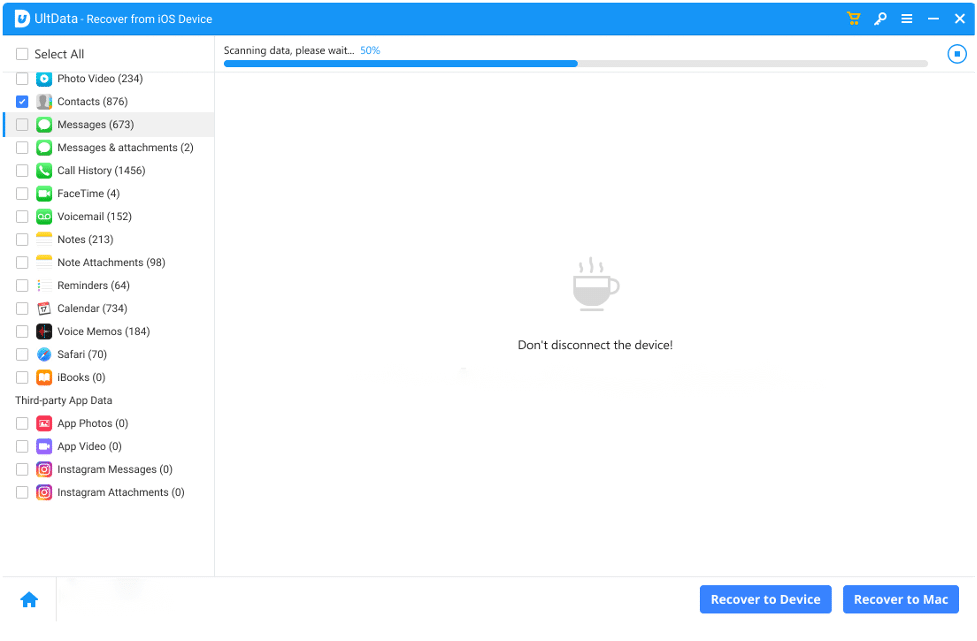This screenshot has width=977, height=641.
Task: Go to the Home icon
Action: coord(29,599)
